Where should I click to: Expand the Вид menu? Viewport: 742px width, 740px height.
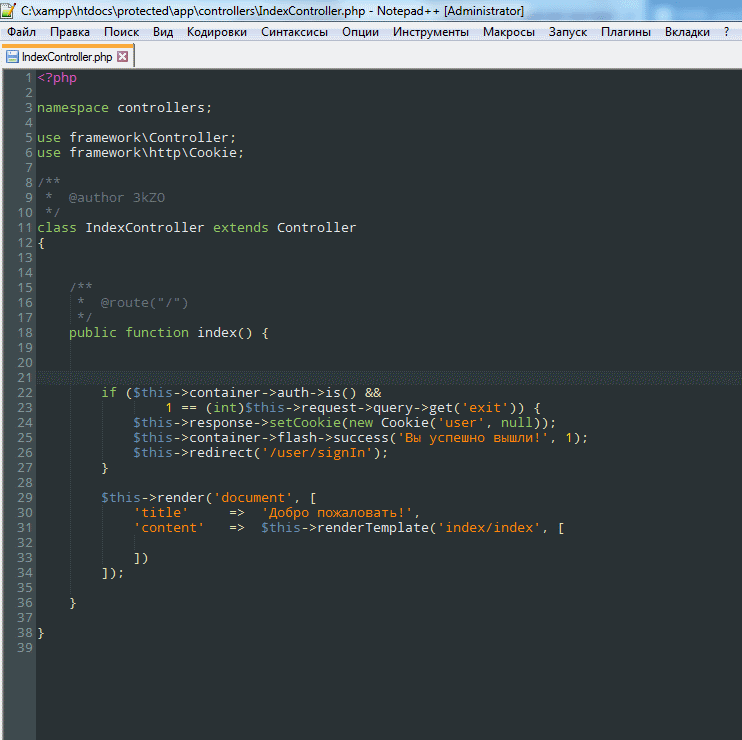(x=163, y=32)
